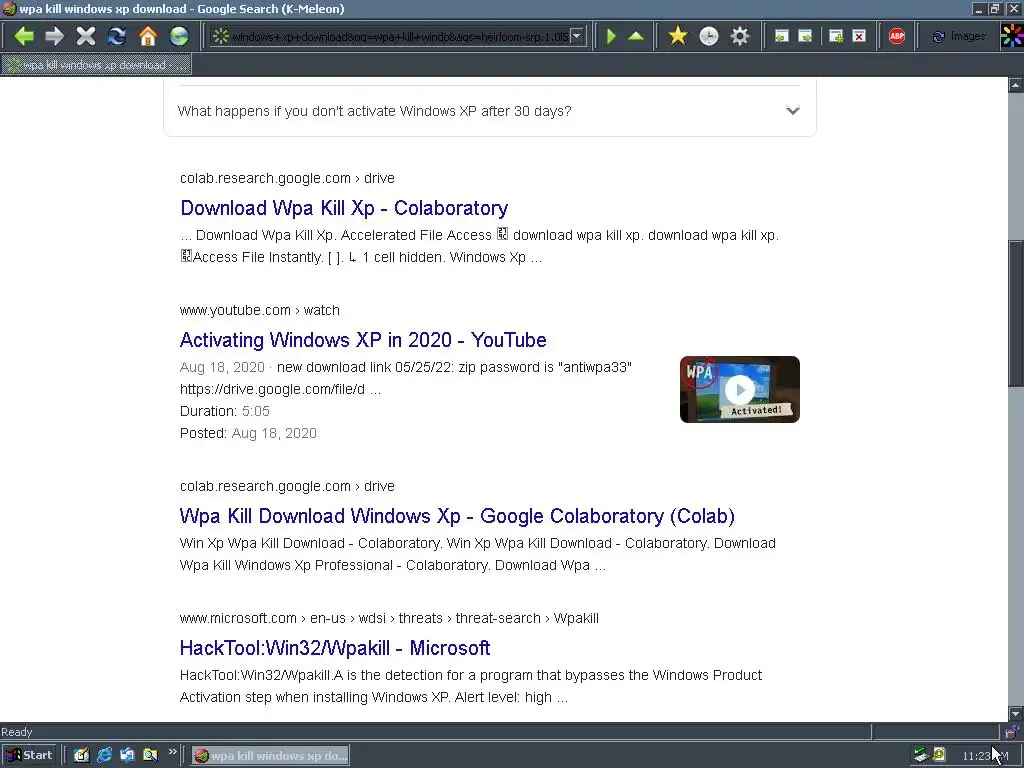
Task: Select K-Meleon taskbar button 'wpa kill windows xp do...'
Action: click(x=270, y=756)
